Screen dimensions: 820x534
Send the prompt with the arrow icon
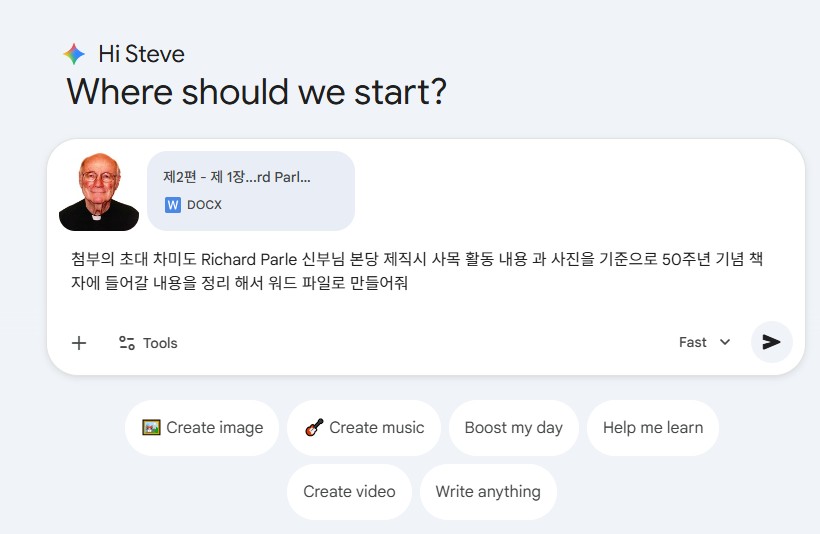point(771,342)
